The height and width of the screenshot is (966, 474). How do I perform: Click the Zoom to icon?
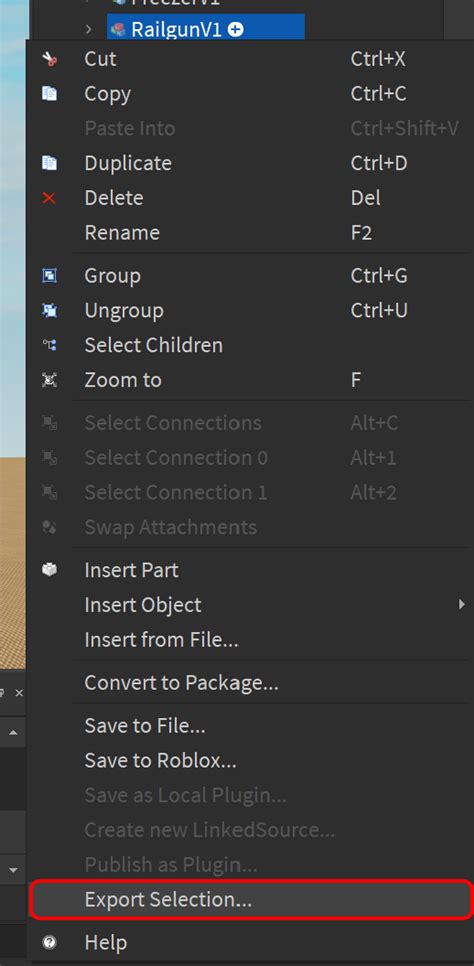pyautogui.click(x=49, y=380)
